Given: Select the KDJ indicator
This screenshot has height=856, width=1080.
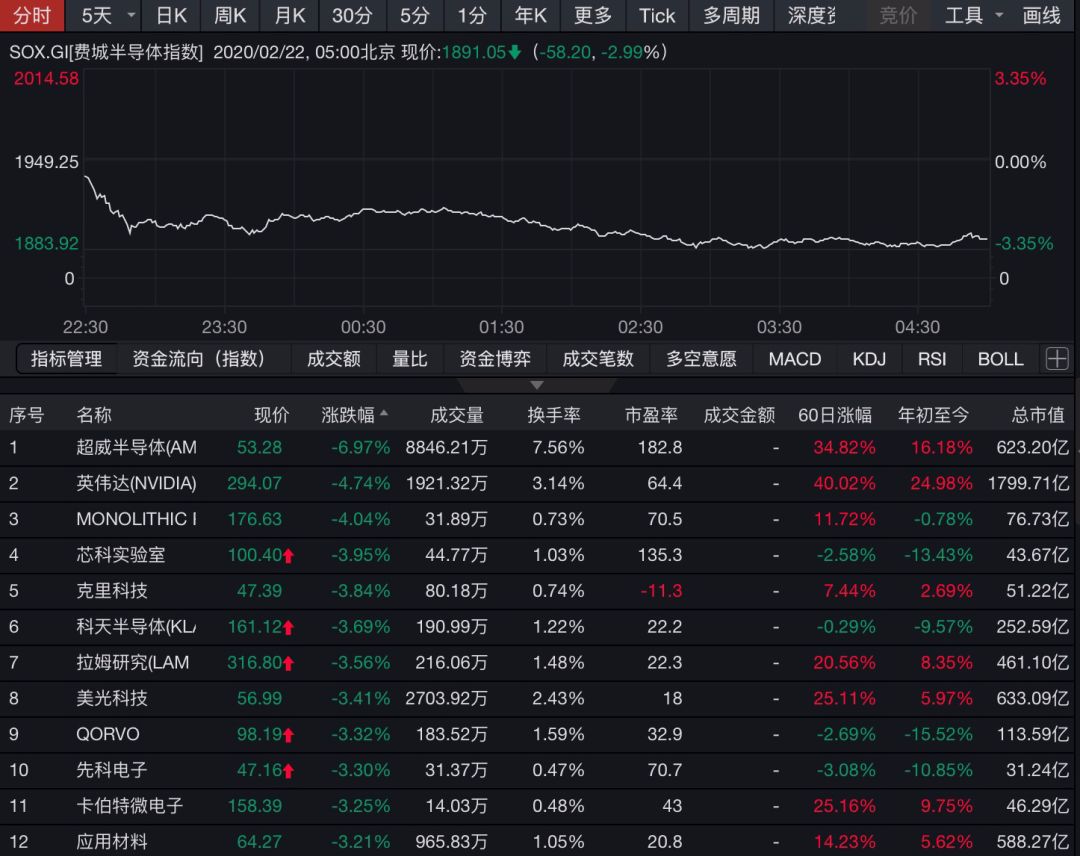Looking at the screenshot, I should (x=869, y=359).
